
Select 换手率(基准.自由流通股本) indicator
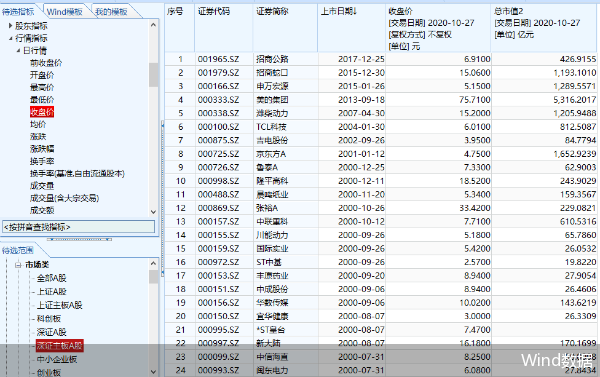pyautogui.click(x=77, y=173)
